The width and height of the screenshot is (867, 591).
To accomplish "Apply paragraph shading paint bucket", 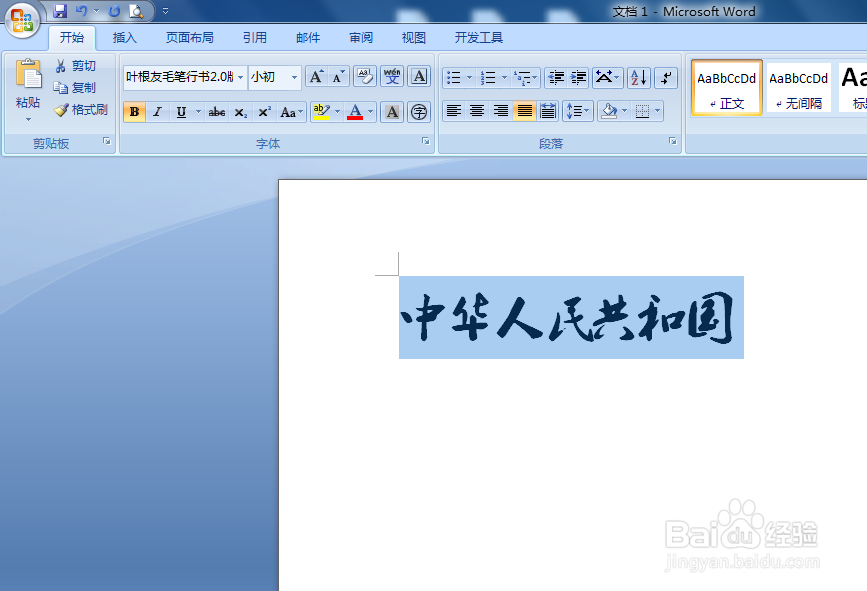I will click(x=609, y=111).
